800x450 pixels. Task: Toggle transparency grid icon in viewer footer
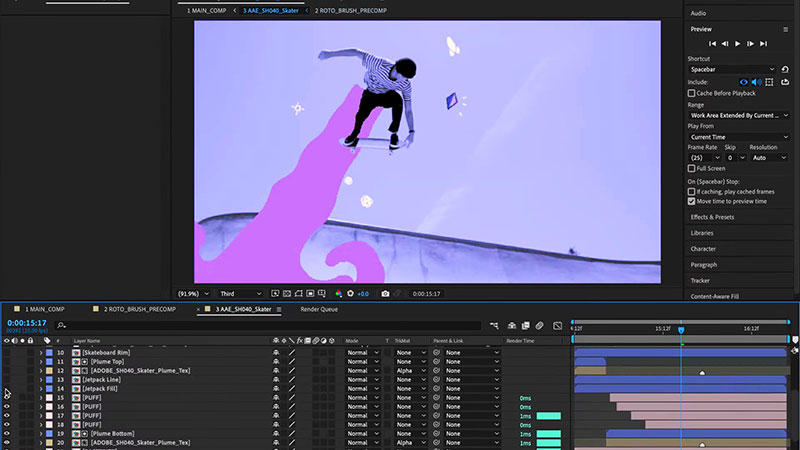click(287, 294)
